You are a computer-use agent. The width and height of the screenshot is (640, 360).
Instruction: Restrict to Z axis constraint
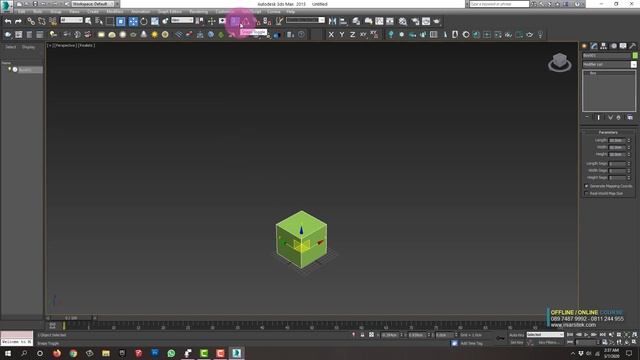point(352,35)
